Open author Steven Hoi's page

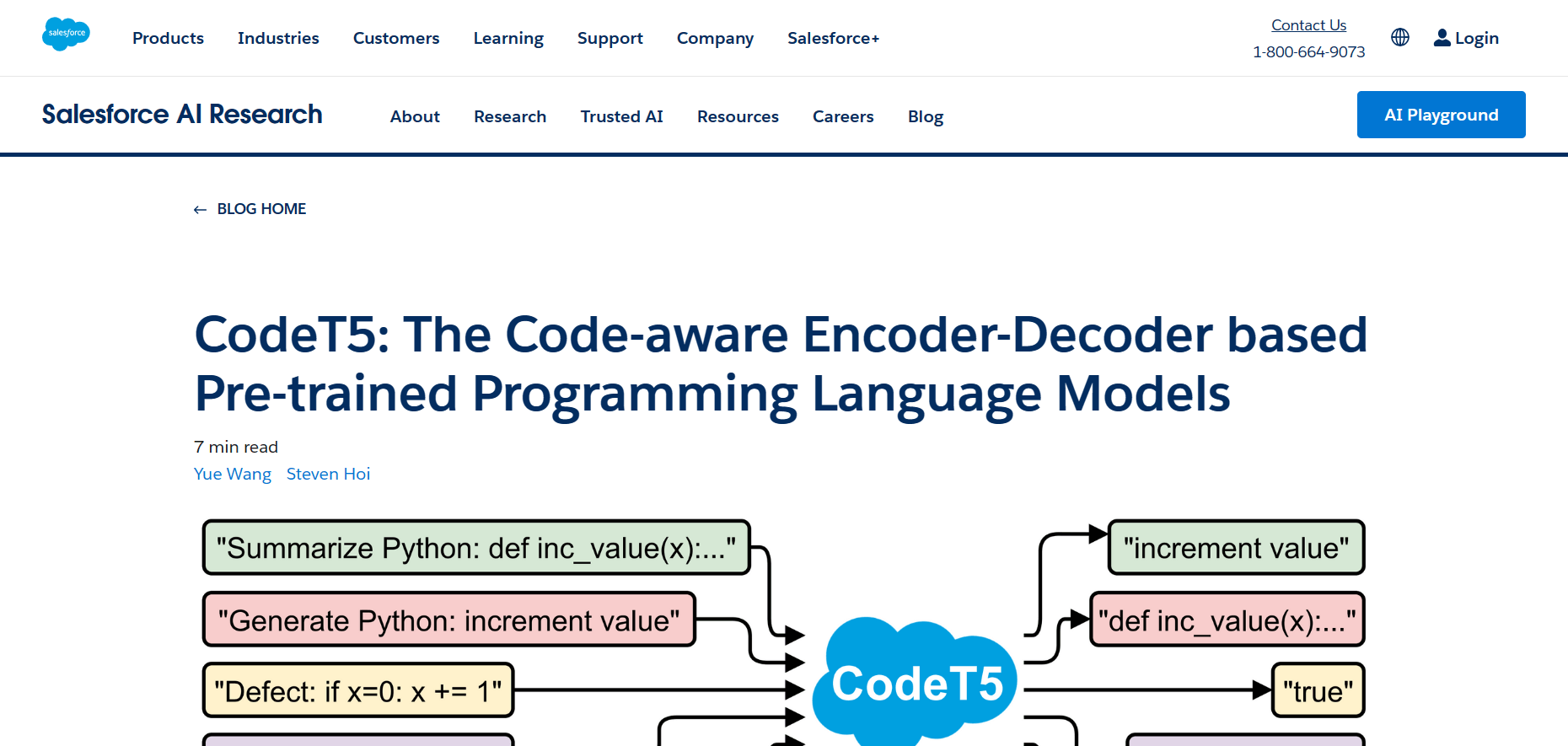[x=328, y=474]
